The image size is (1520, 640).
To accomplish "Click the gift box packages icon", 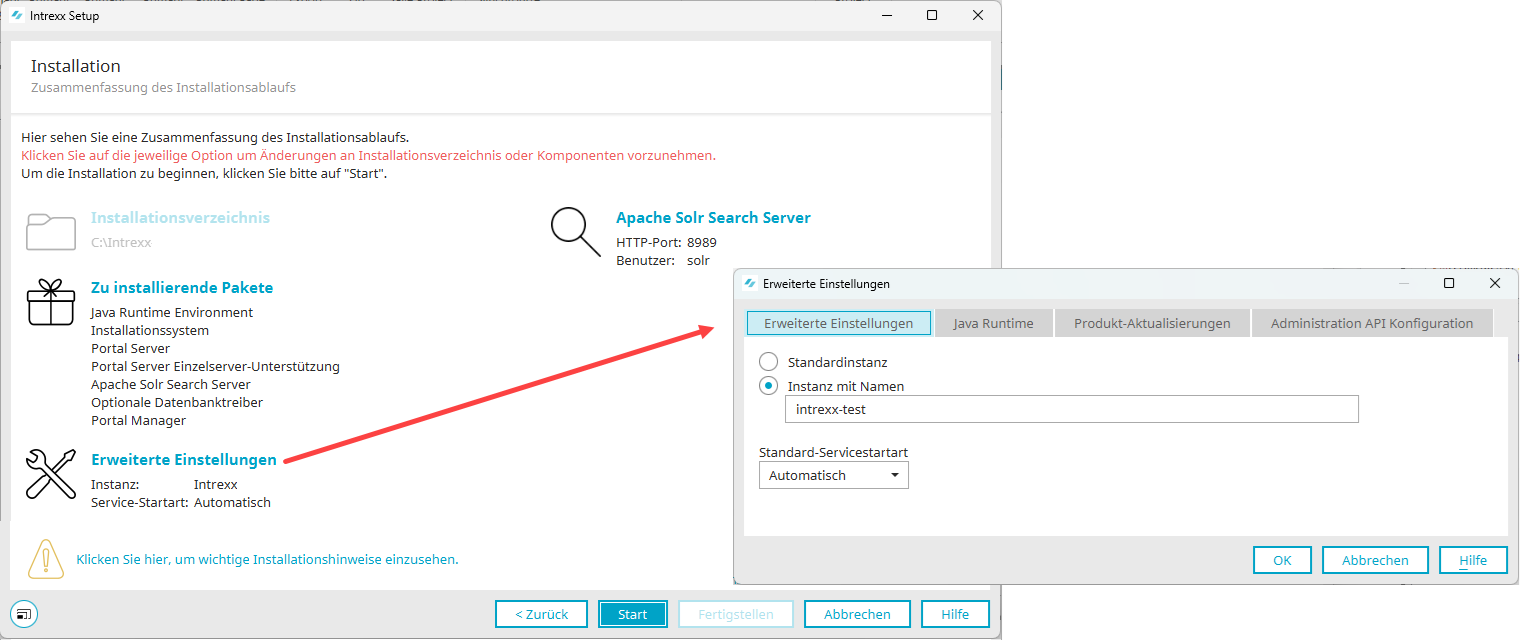I will pyautogui.click(x=51, y=302).
